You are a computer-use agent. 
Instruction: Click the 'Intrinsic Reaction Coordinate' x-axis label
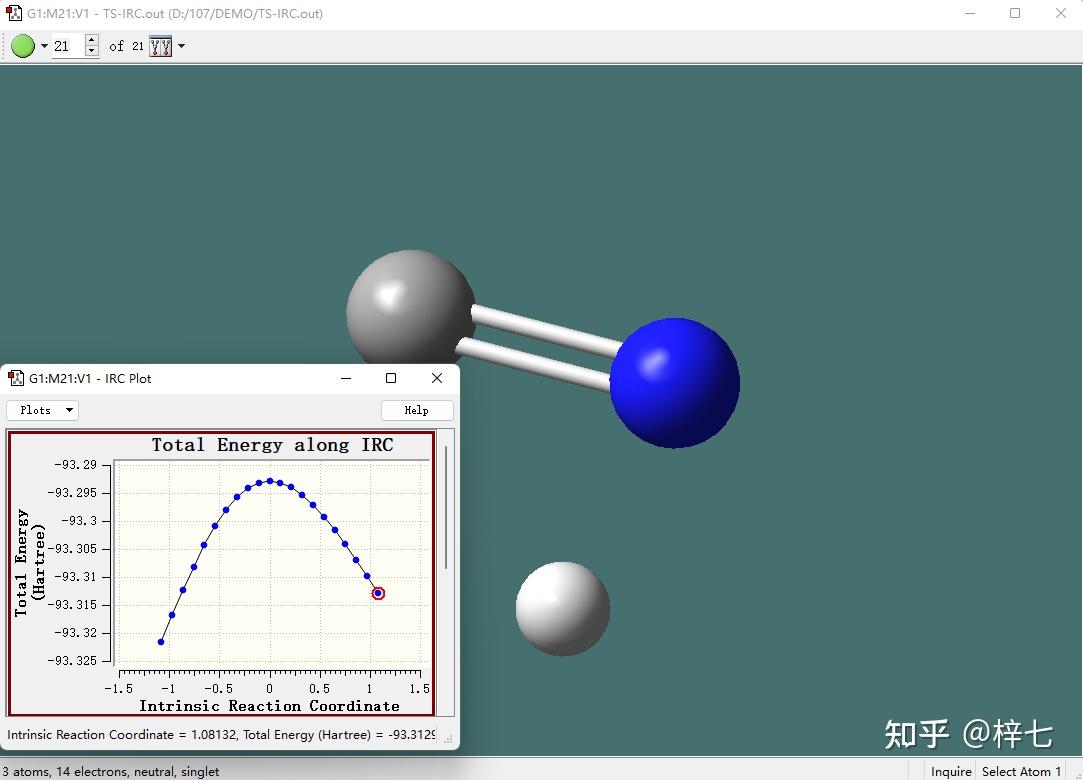[269, 705]
